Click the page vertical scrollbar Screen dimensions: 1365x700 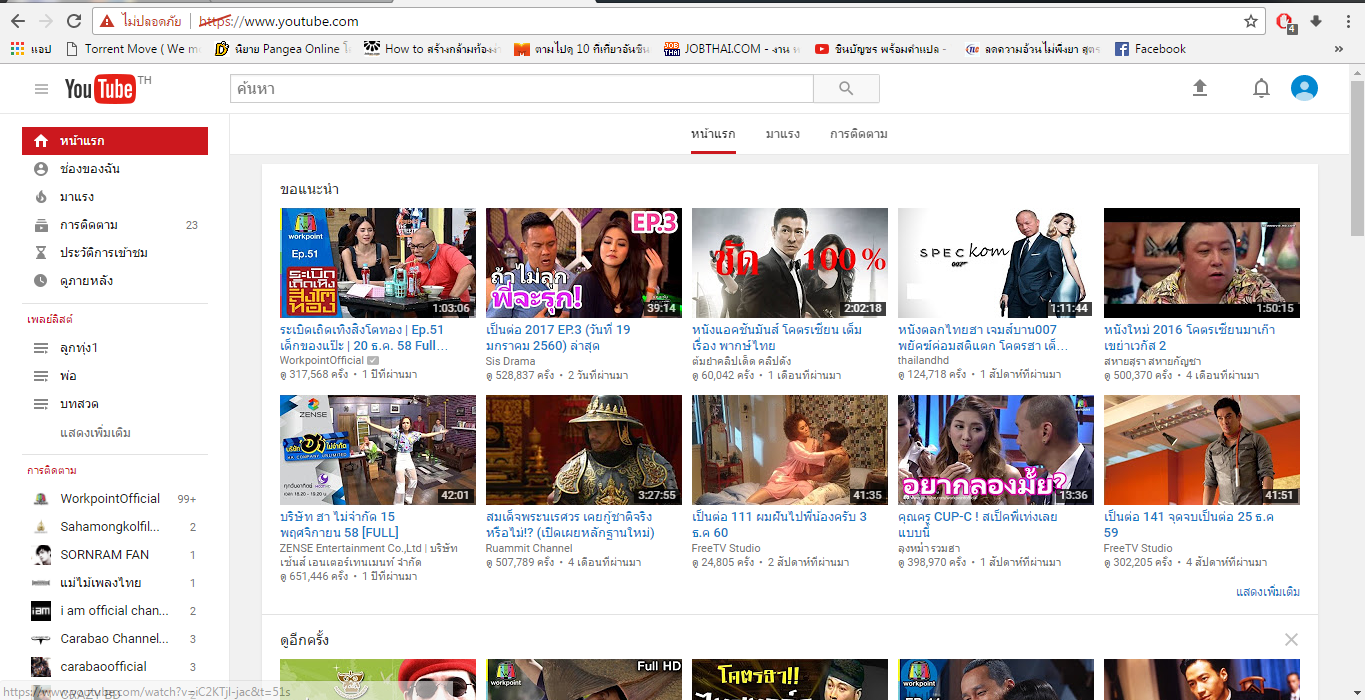tap(1357, 300)
